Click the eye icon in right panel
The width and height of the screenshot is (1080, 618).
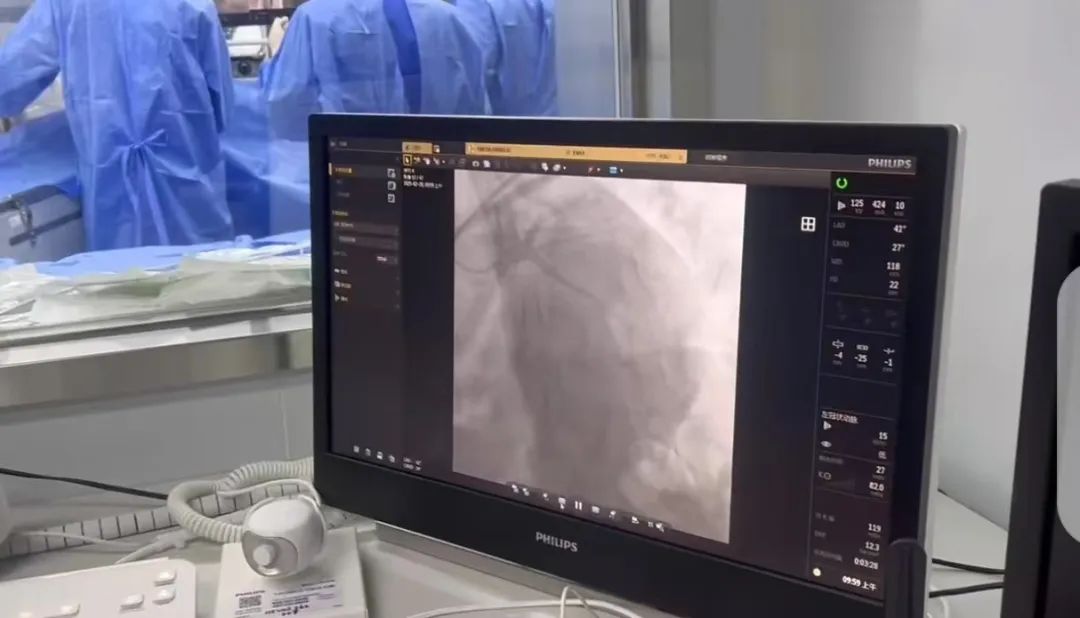click(826, 443)
